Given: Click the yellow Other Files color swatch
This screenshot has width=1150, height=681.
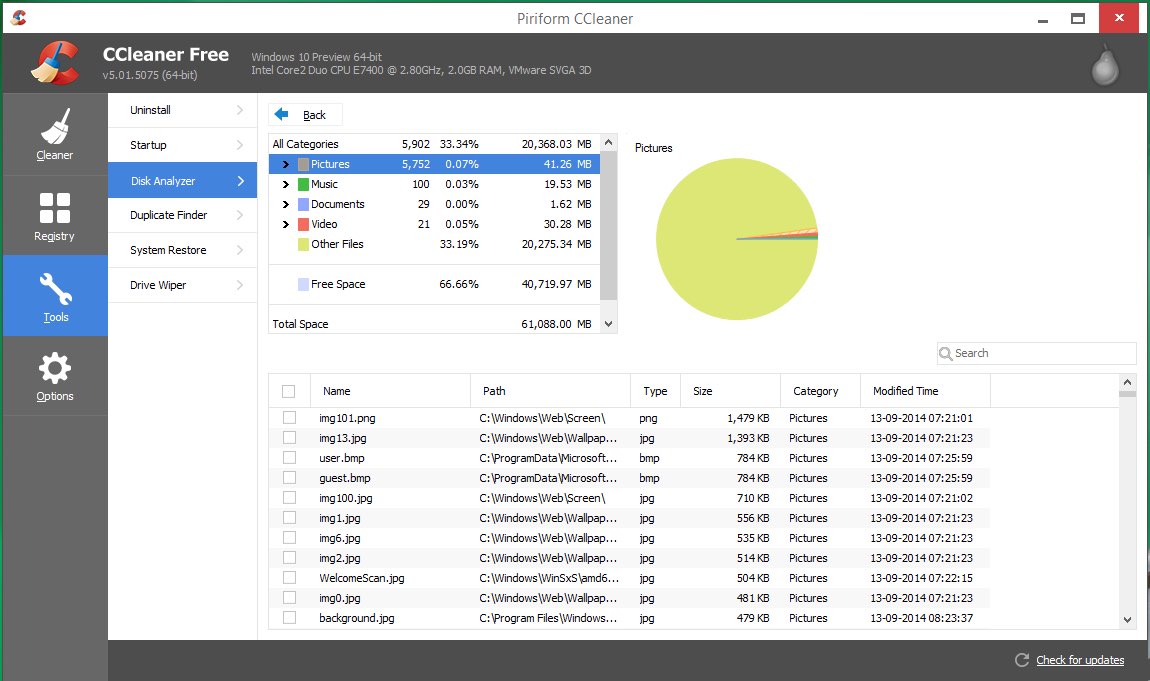Looking at the screenshot, I should click(303, 244).
